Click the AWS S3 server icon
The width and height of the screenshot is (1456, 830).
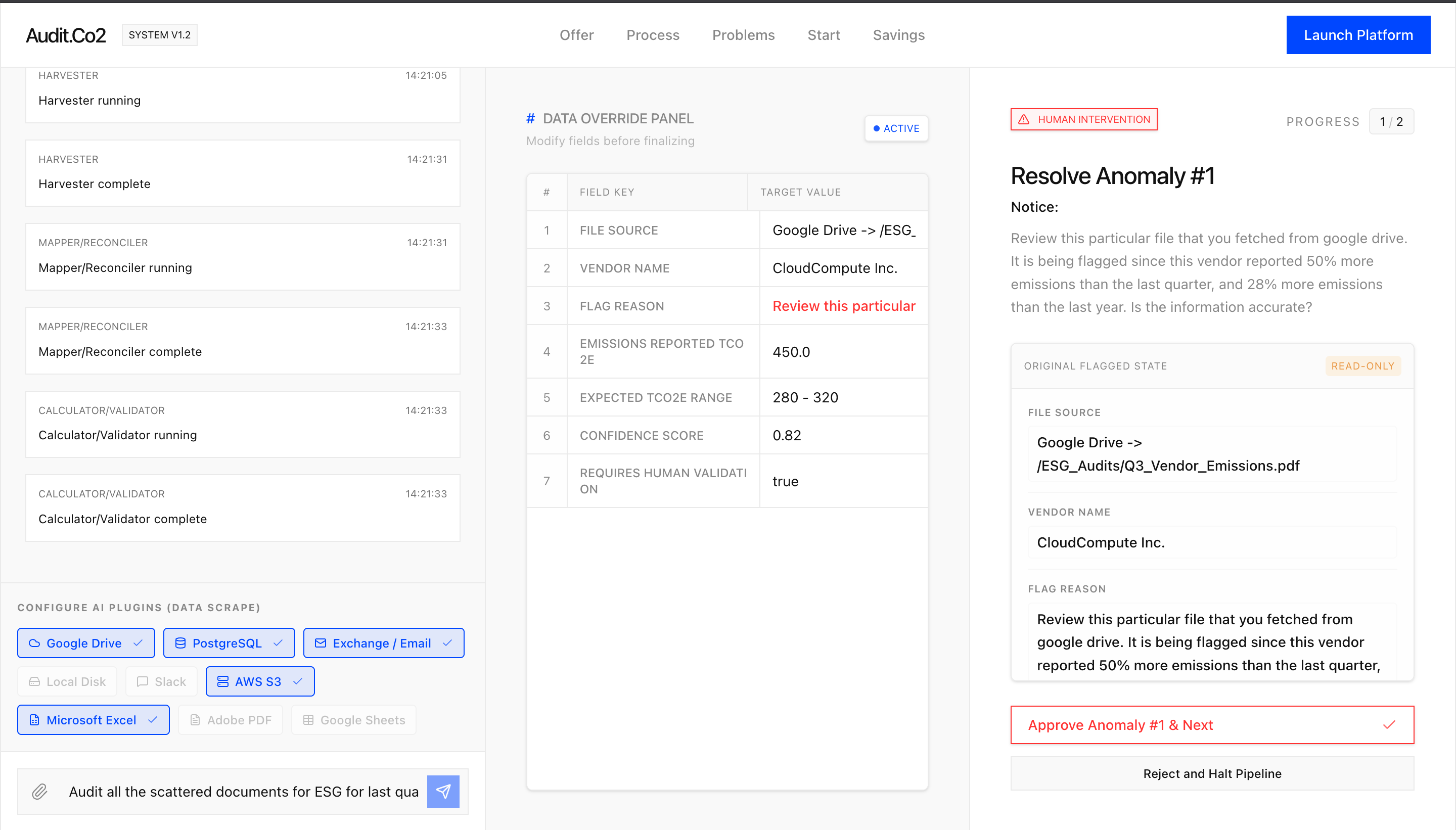coord(223,682)
